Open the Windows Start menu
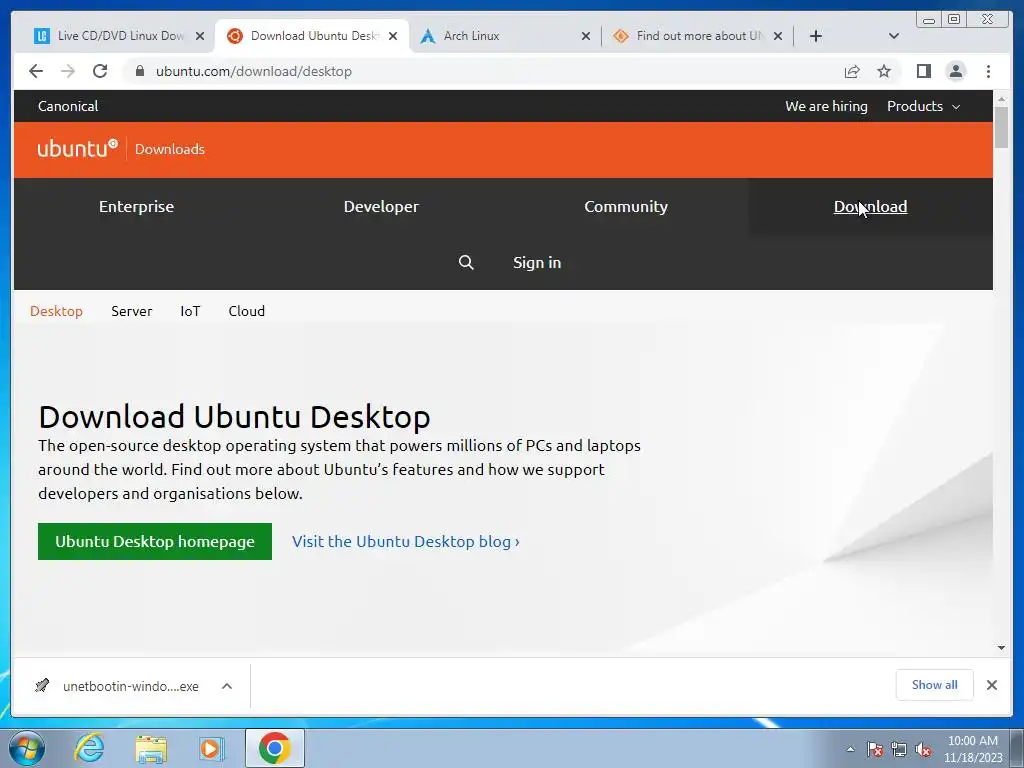Screen dimensions: 1024x768 (x=26, y=748)
